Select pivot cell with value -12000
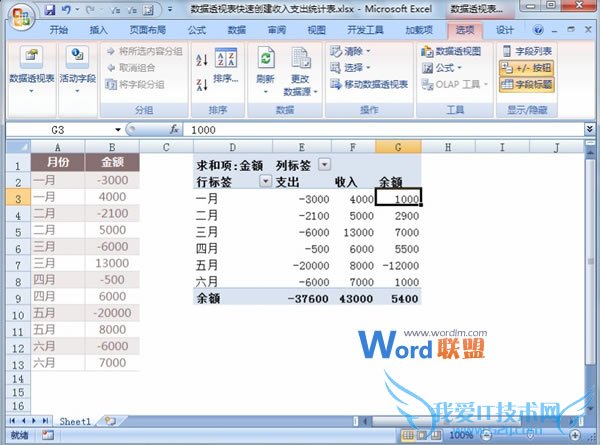This screenshot has height=445, width=600. click(x=398, y=265)
